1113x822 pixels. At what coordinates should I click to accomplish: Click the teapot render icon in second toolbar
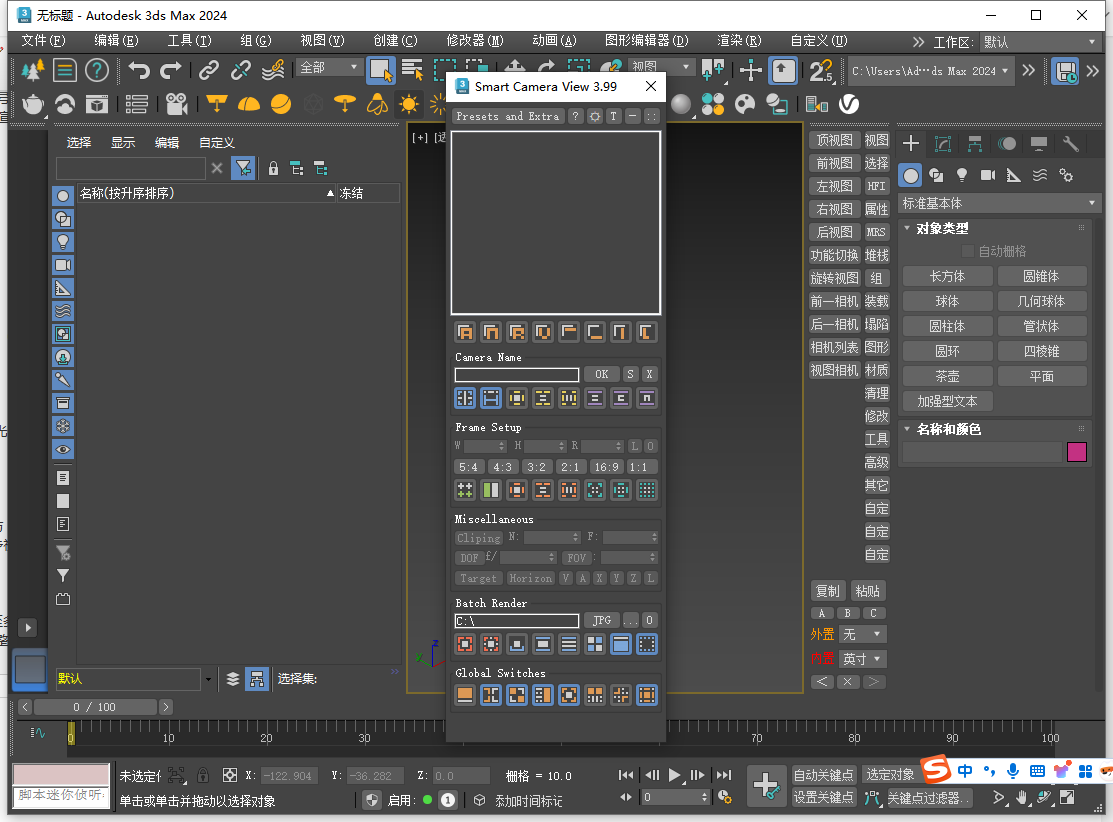click(33, 104)
